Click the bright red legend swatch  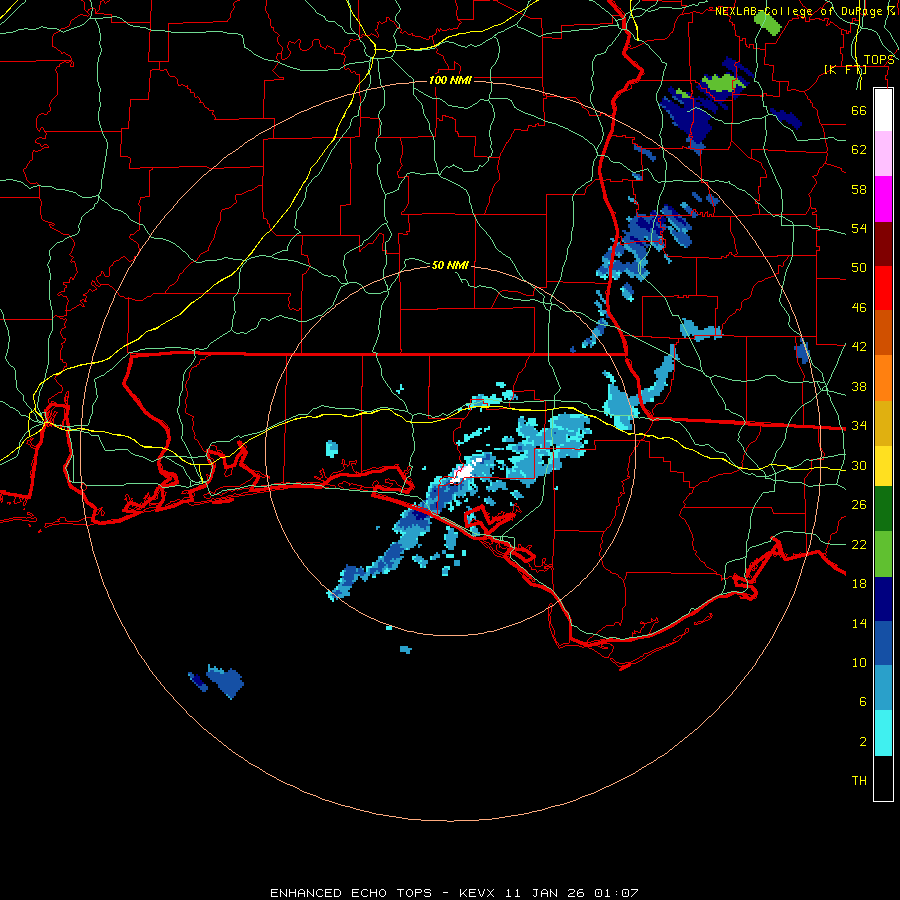coord(883,288)
